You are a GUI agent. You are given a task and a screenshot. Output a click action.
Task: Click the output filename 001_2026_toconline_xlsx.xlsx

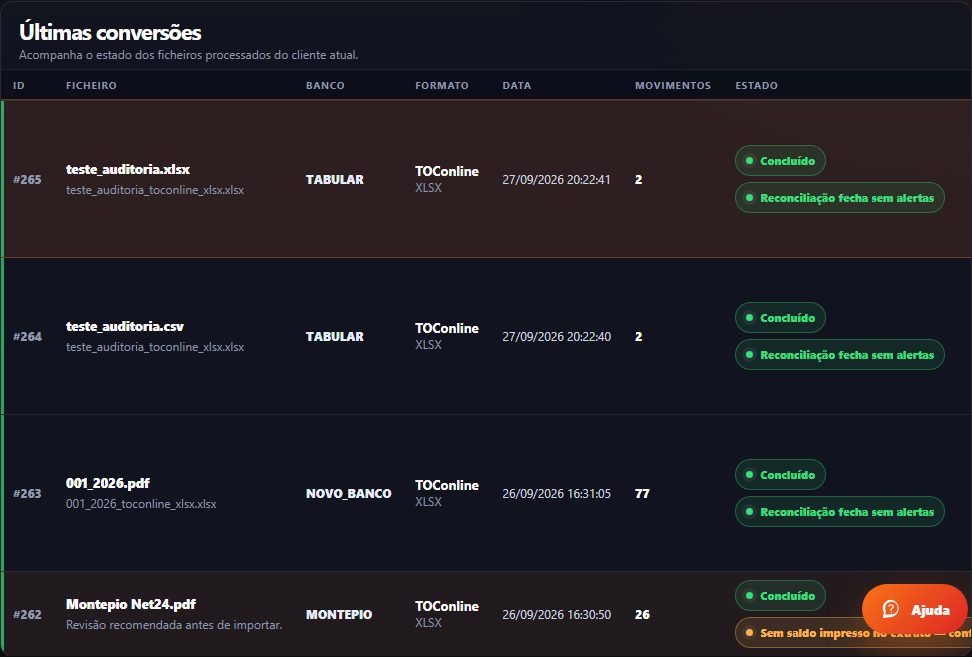click(141, 504)
